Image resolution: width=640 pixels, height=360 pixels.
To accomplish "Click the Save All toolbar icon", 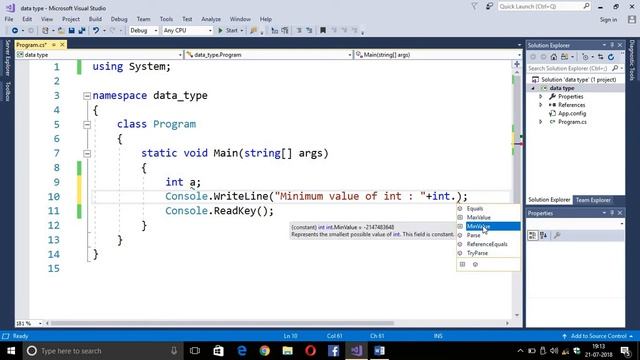I will tap(82, 31).
